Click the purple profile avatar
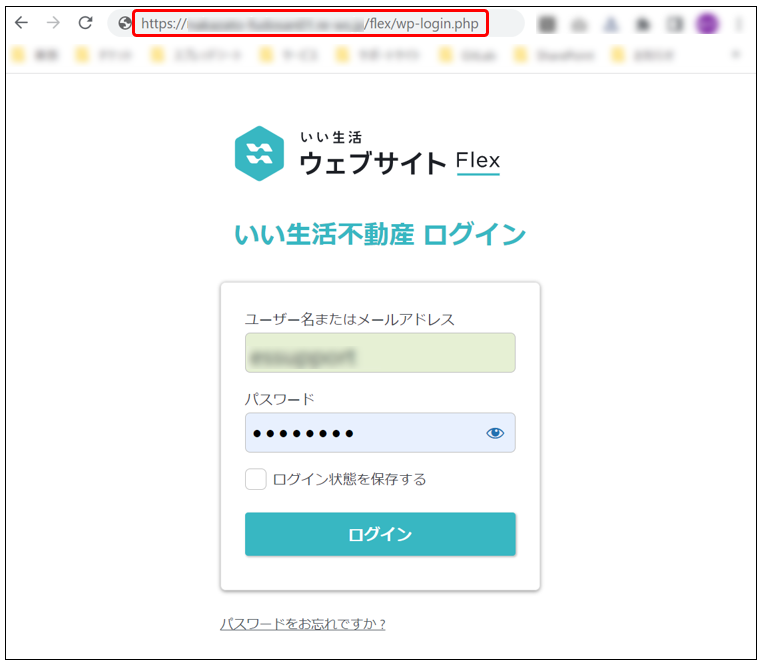The image size is (762, 665). point(707,23)
